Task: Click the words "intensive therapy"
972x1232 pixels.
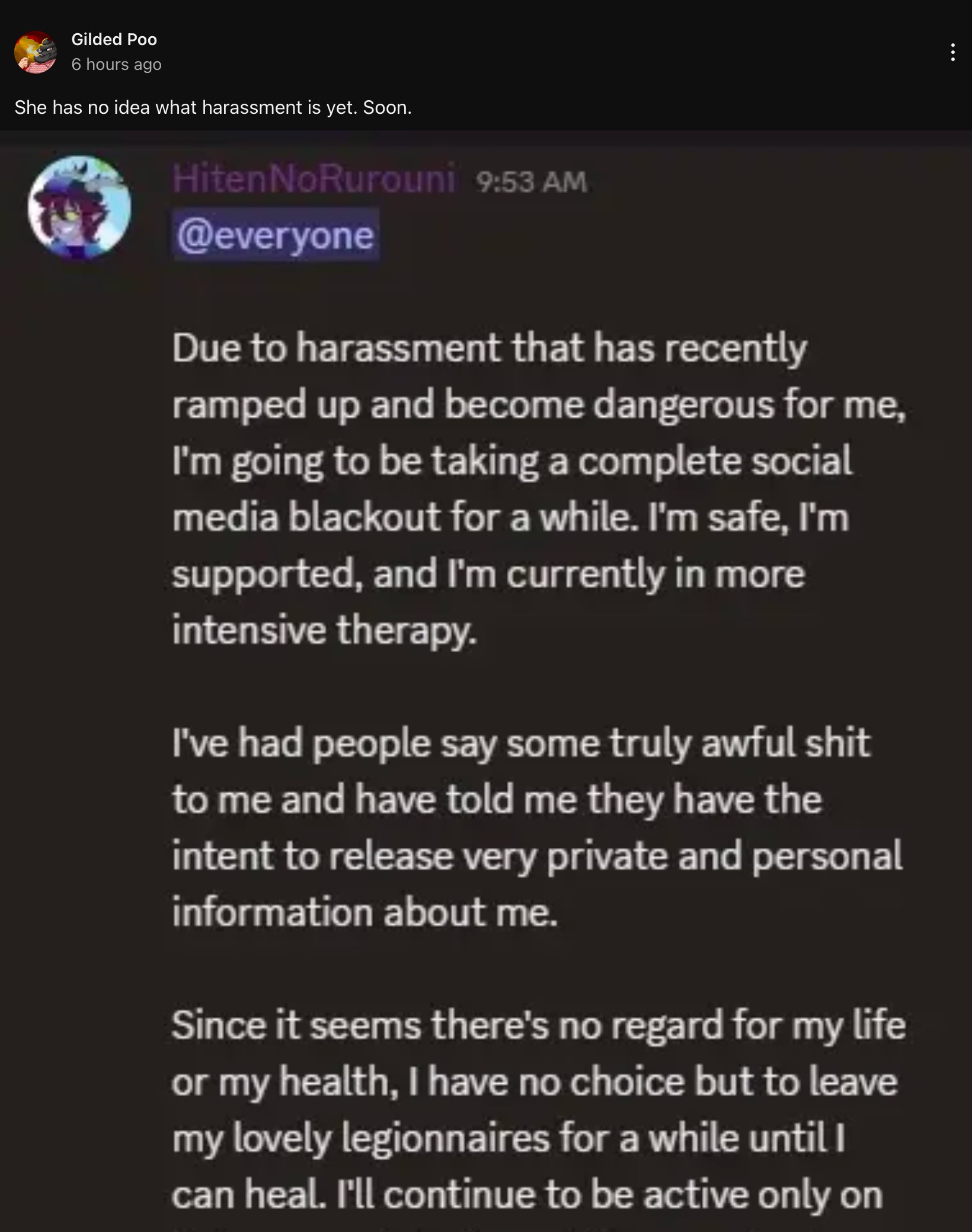Action: [324, 630]
